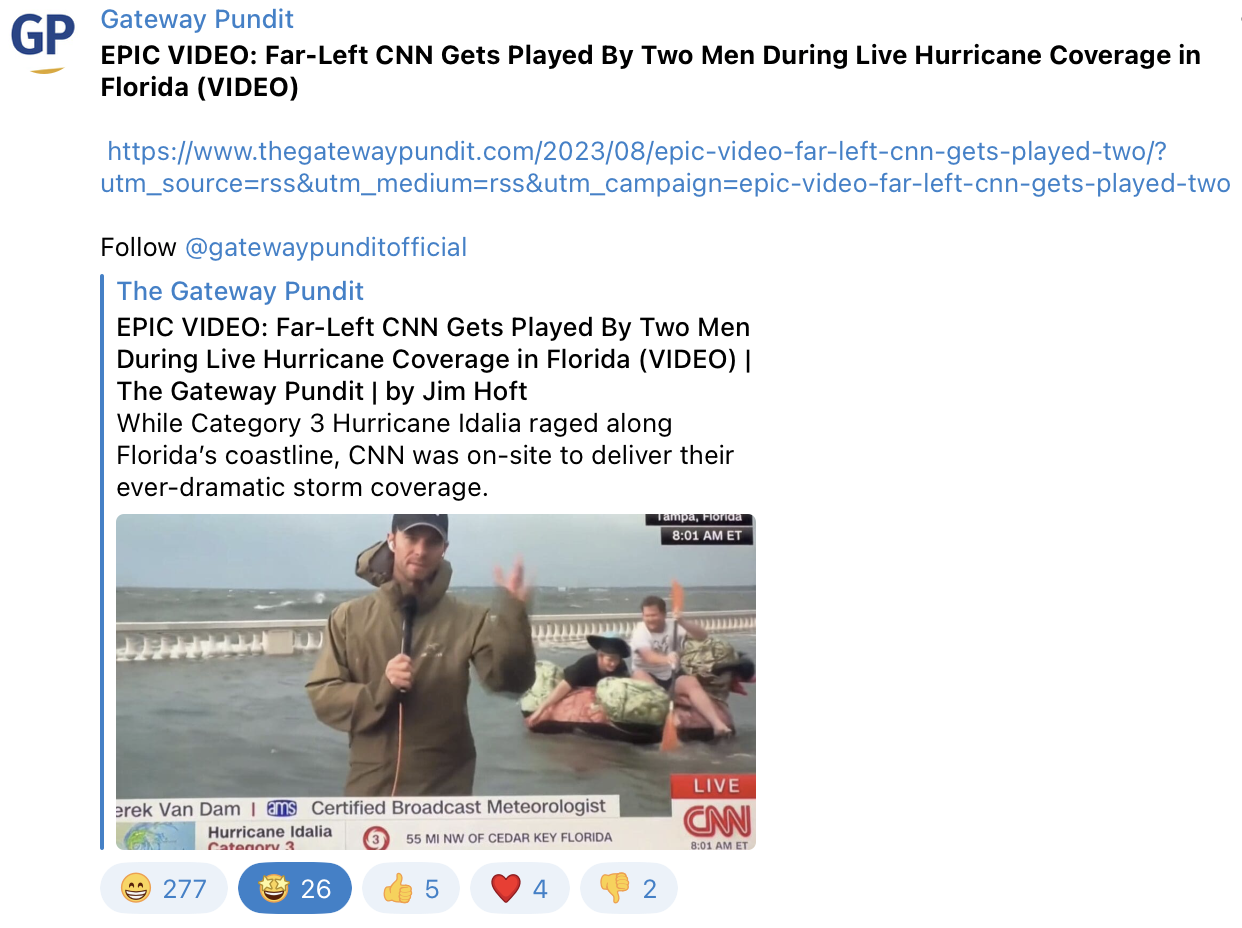
Task: Remove the selected star-struck reaction showing 26
Action: (295, 888)
